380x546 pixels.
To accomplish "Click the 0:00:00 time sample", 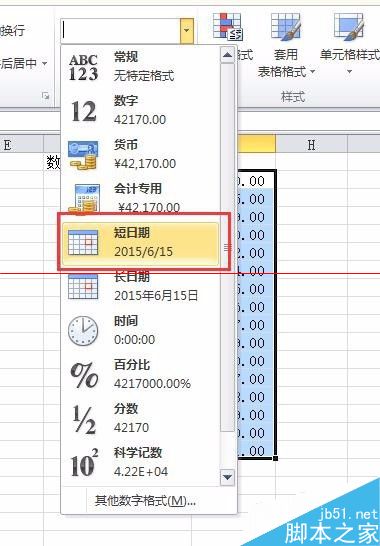I will click(x=134, y=340).
